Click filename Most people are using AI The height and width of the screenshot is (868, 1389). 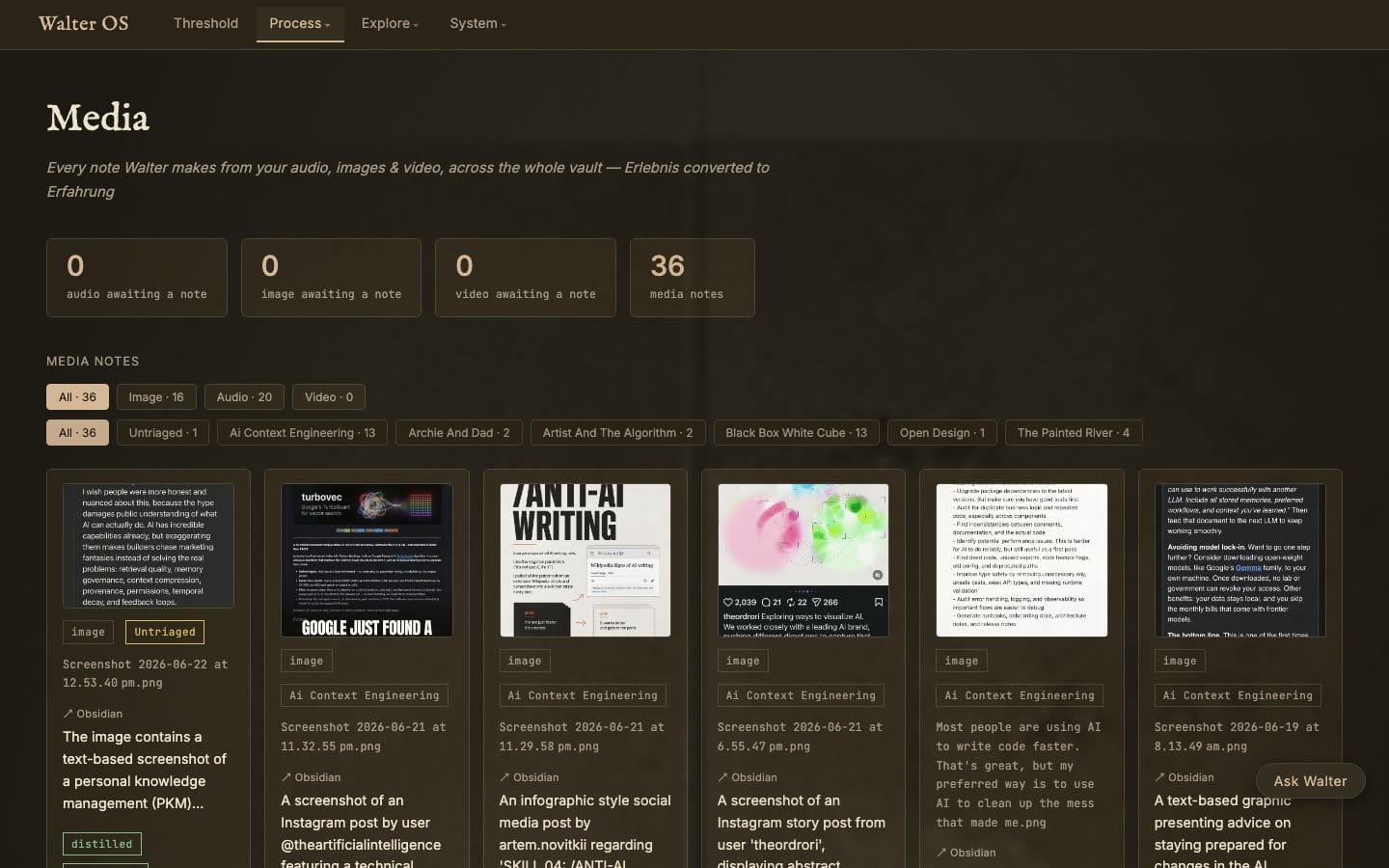click(1018, 774)
